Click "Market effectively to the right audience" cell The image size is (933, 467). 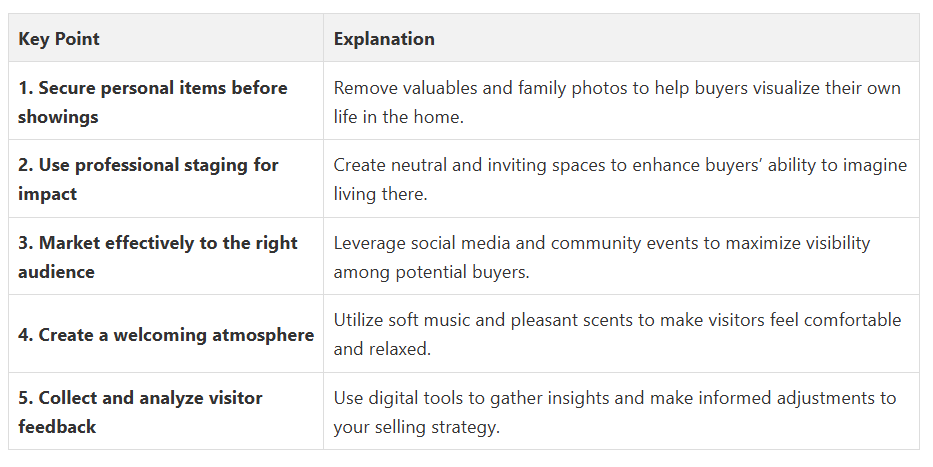point(158,257)
